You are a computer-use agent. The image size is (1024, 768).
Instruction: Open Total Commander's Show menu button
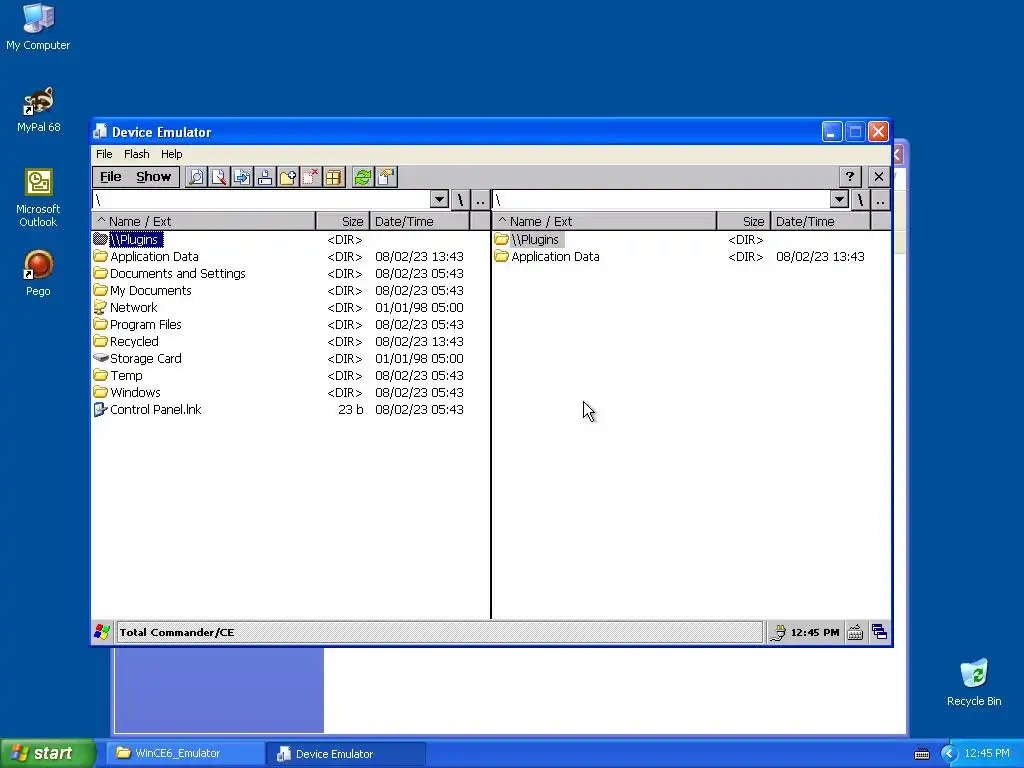(153, 177)
